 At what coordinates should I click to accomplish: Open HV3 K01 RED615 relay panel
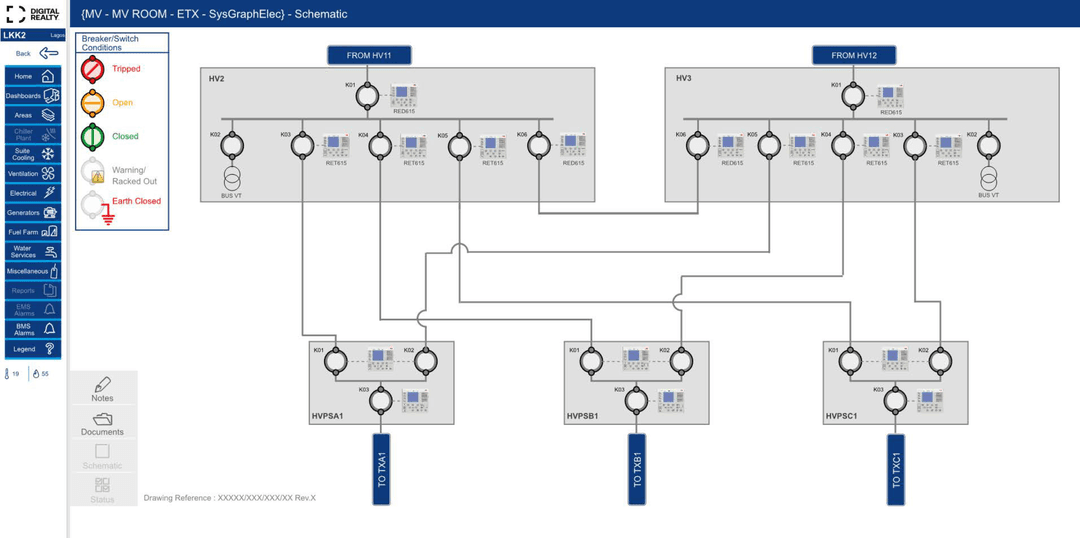pos(891,96)
